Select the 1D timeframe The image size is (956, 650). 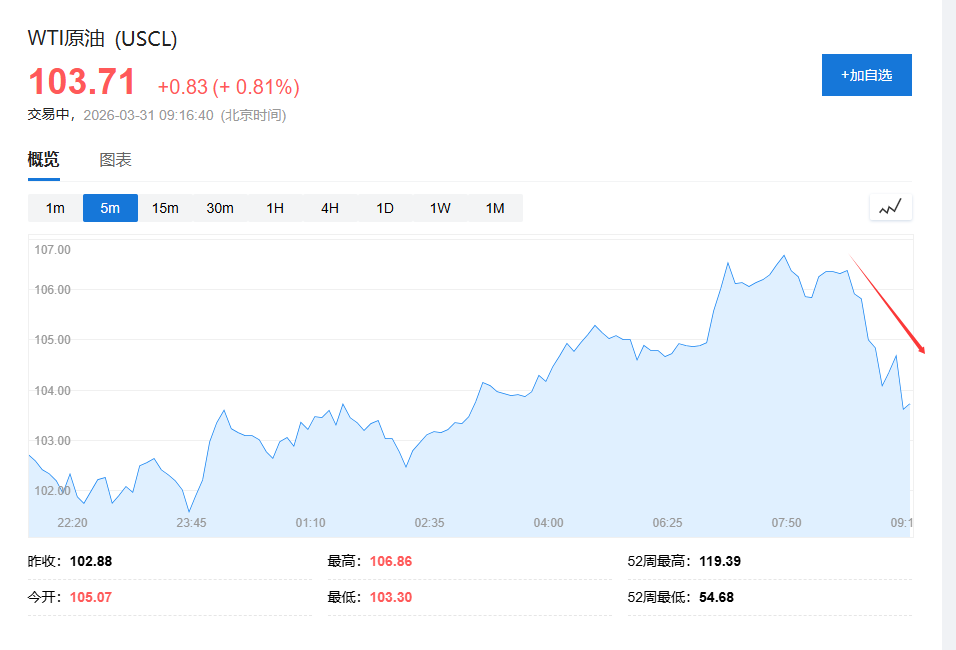tap(384, 208)
